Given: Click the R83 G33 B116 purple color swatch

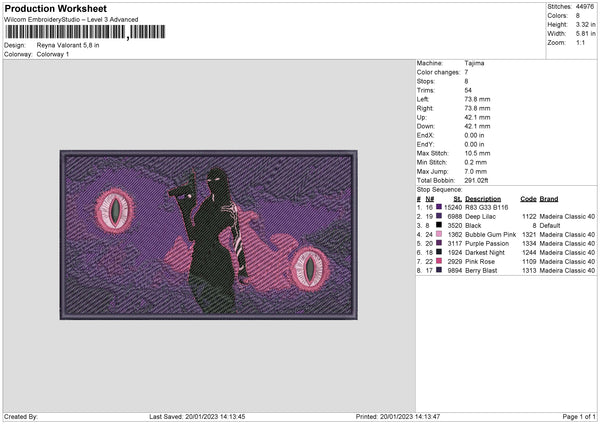Looking at the screenshot, I should coord(439,207).
